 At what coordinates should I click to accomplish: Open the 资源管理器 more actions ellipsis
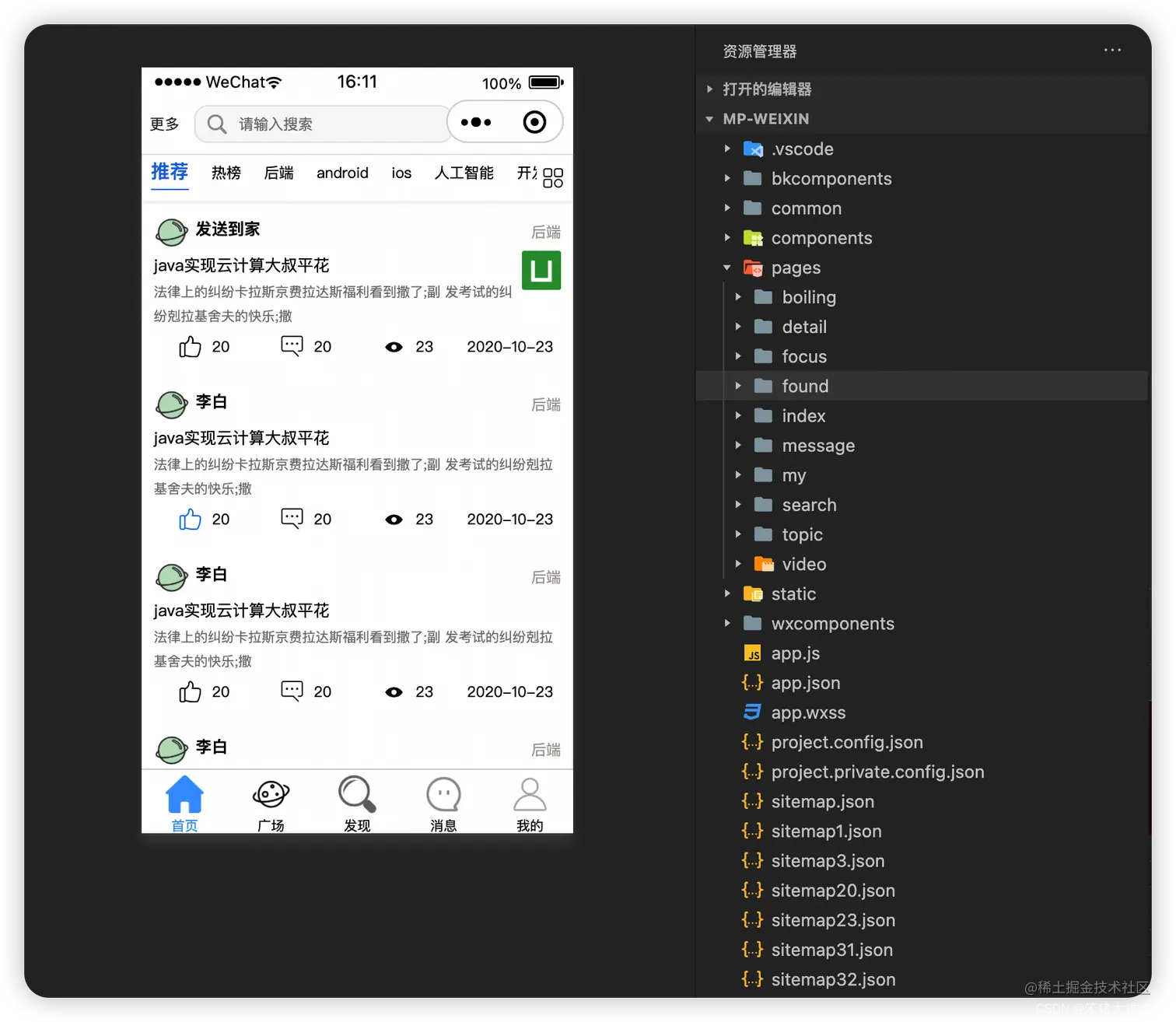(x=1112, y=50)
